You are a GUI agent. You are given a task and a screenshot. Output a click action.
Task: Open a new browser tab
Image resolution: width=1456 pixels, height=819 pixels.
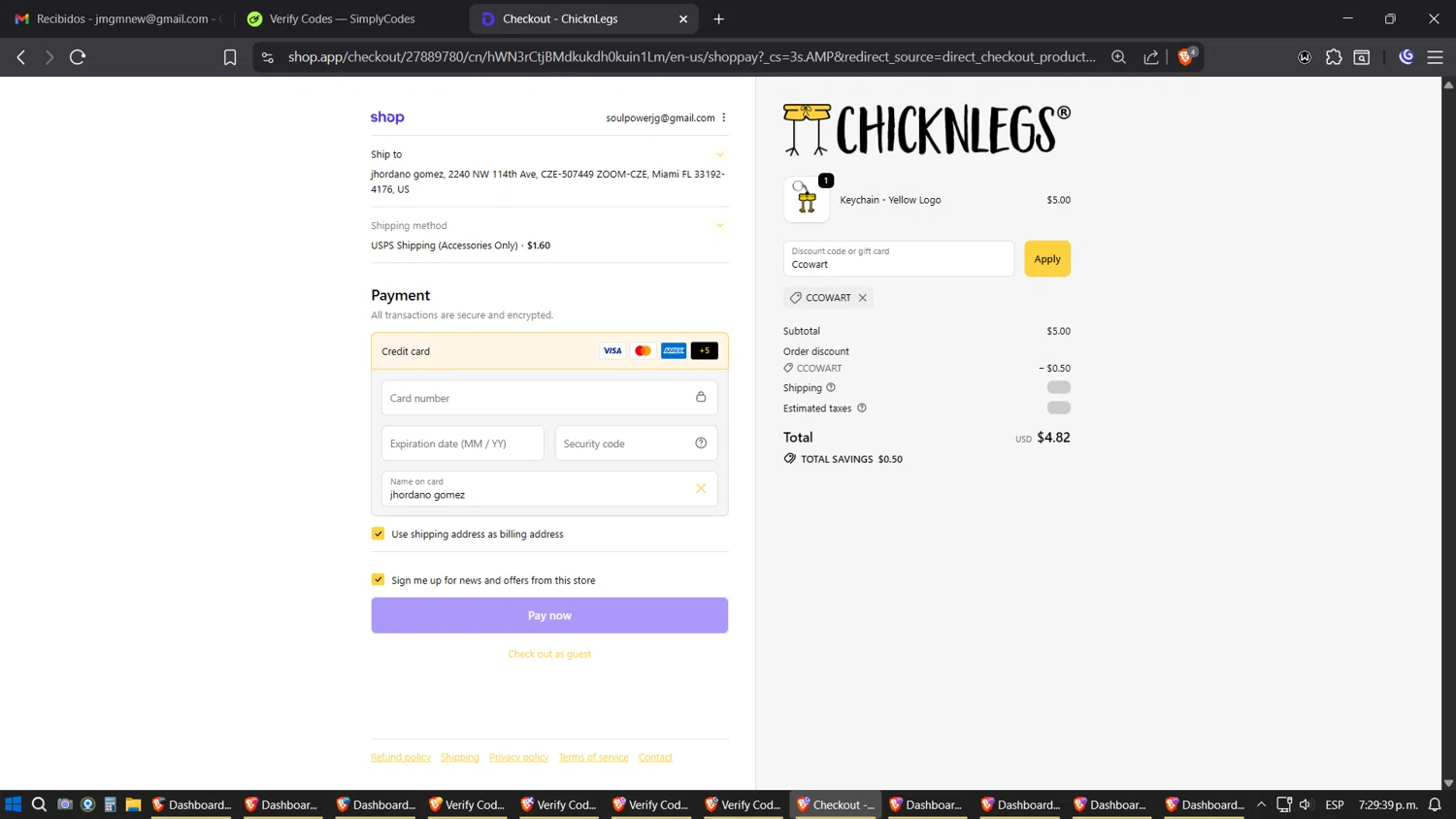[x=718, y=18]
